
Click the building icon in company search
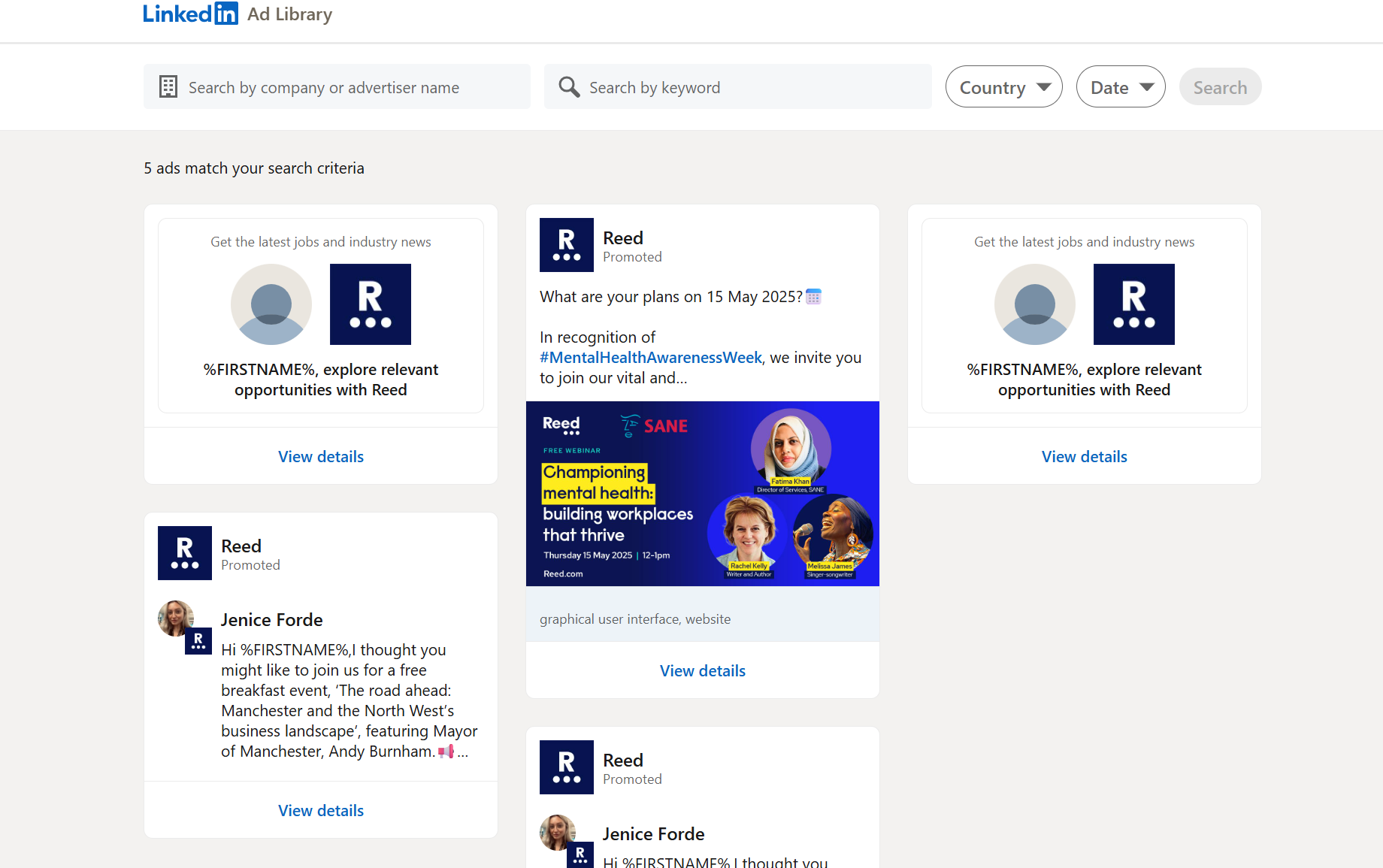click(168, 87)
